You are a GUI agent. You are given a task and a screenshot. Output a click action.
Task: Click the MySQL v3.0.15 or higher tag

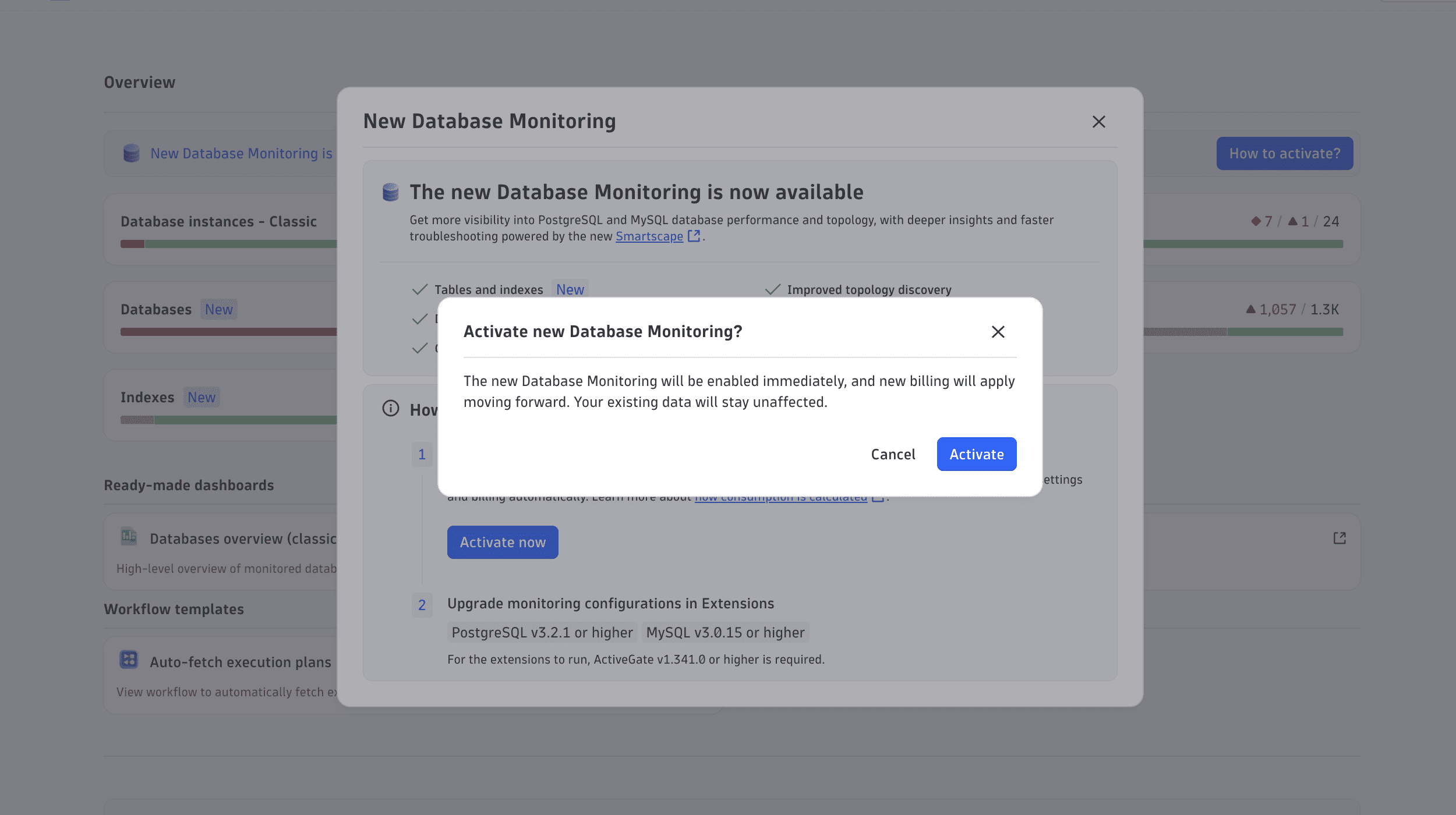click(x=725, y=632)
